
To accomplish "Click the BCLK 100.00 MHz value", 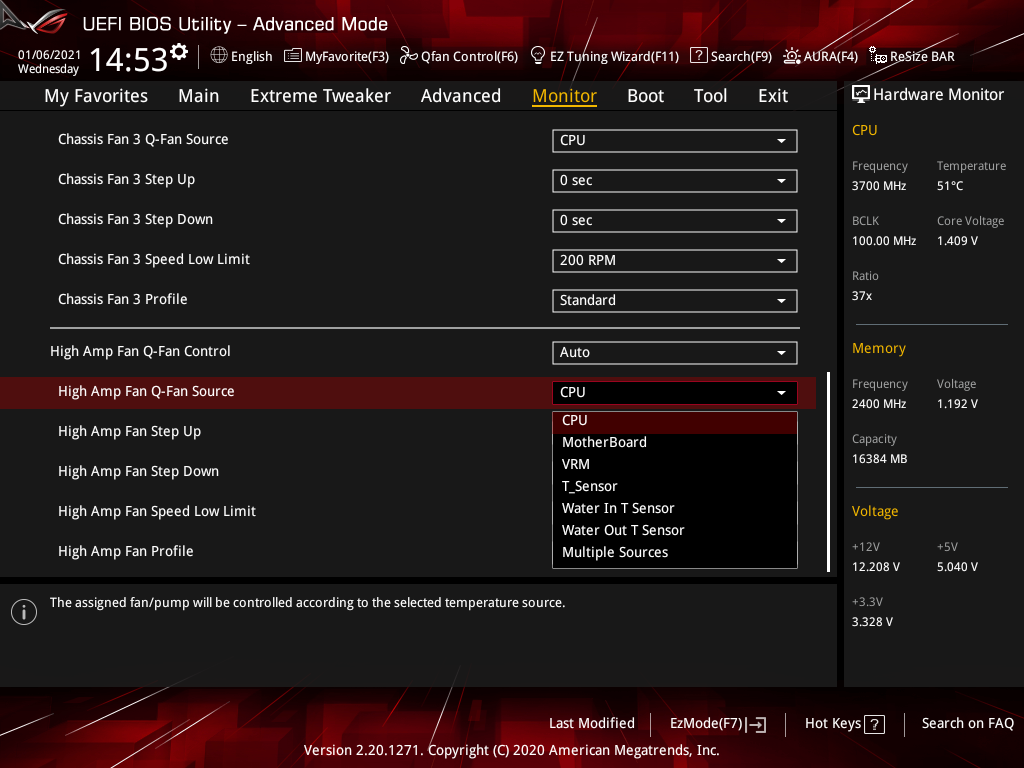I will (884, 241).
